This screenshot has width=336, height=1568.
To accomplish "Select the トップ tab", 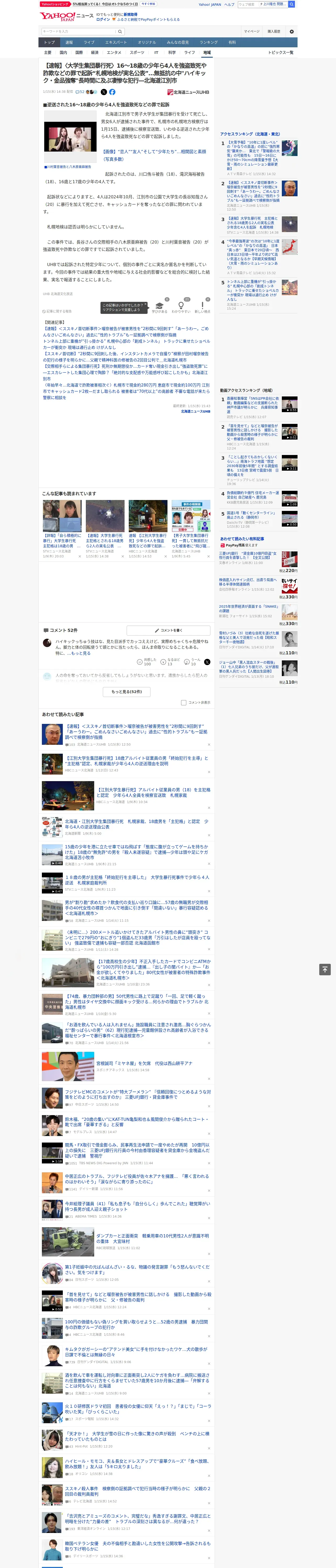I will click(49, 42).
